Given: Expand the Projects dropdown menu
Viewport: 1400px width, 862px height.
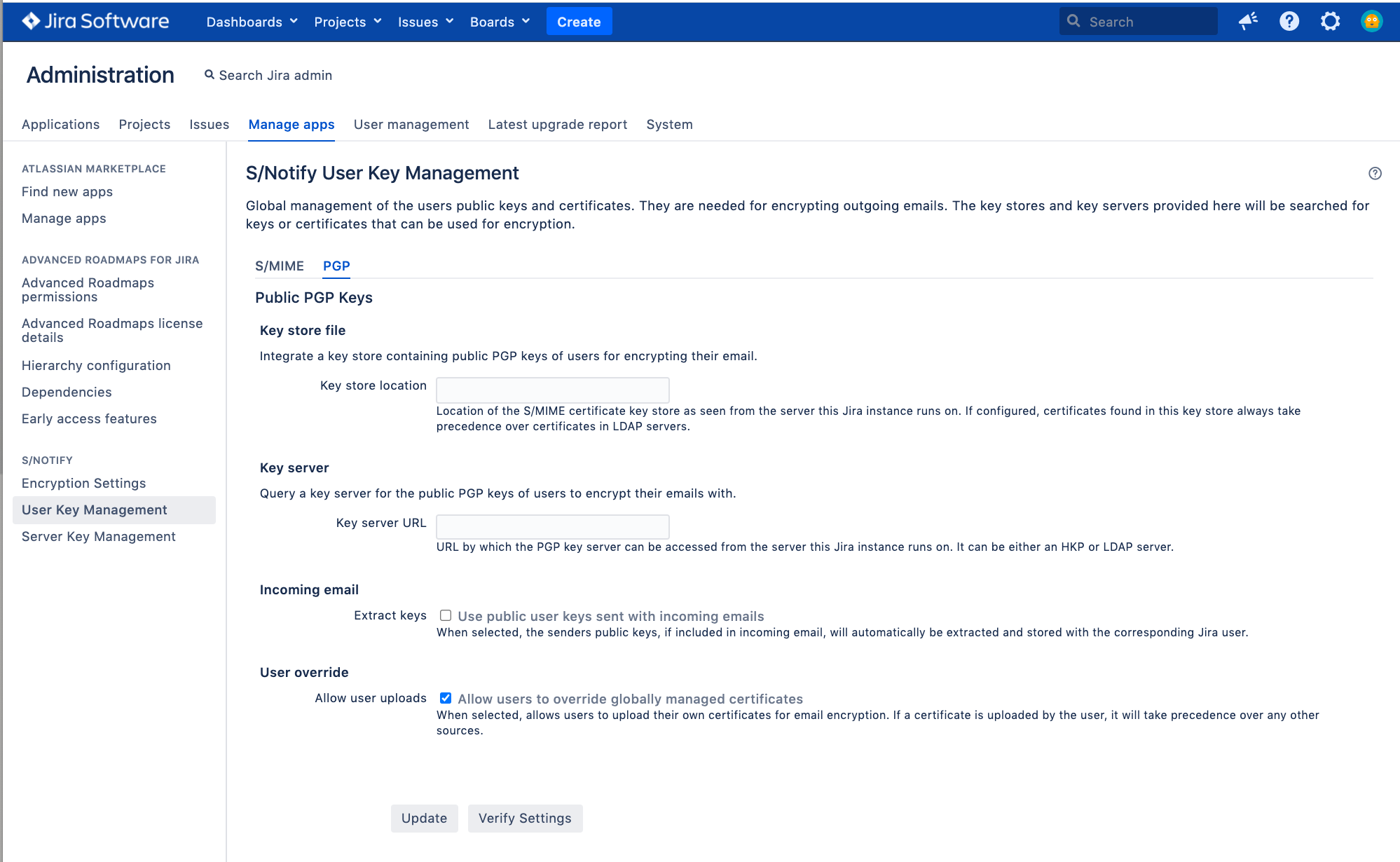Looking at the screenshot, I should tap(348, 22).
